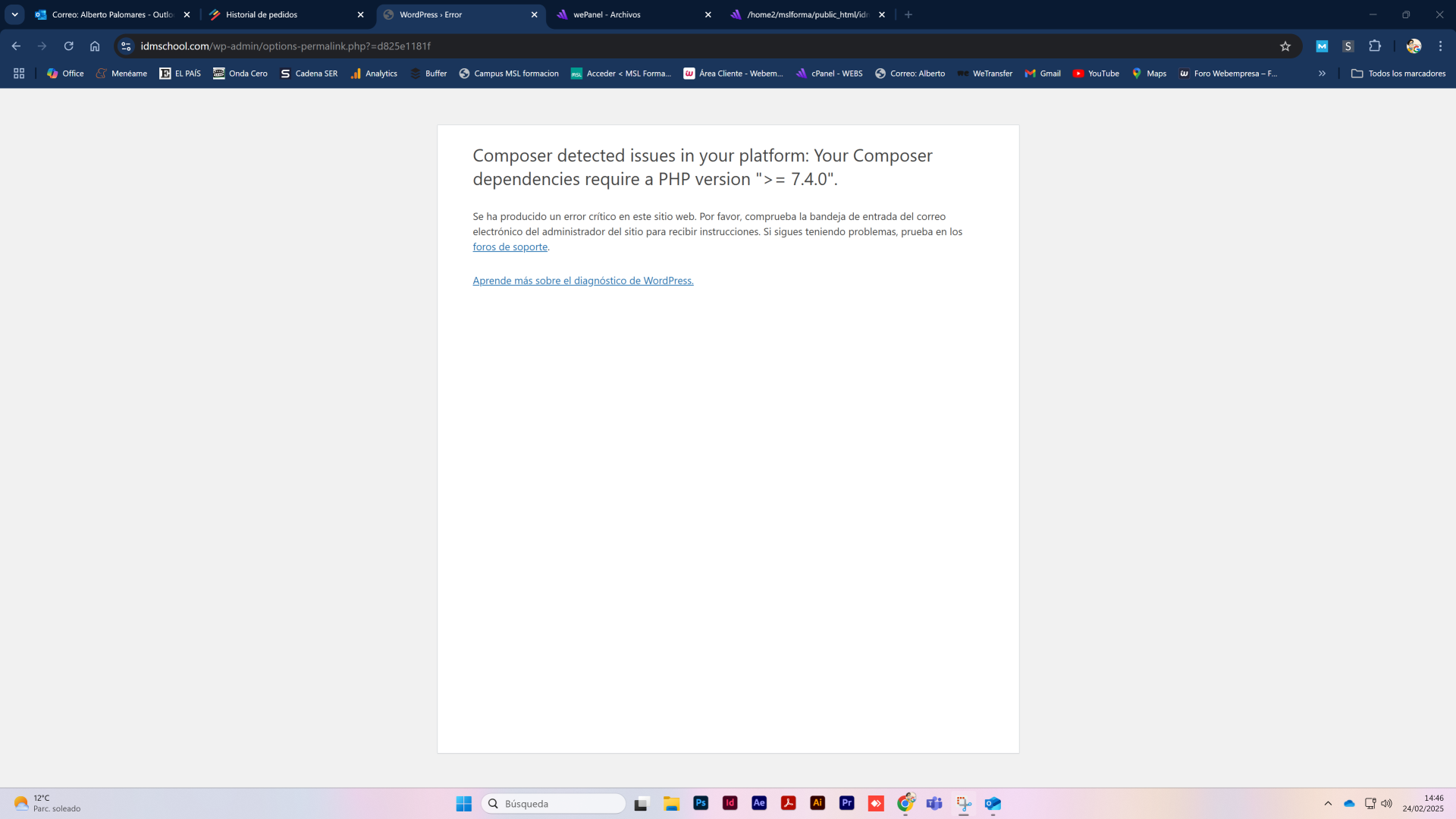Screen dimensions: 1456x819
Task: Launch Premiere Pro from taskbar
Action: pos(847,803)
